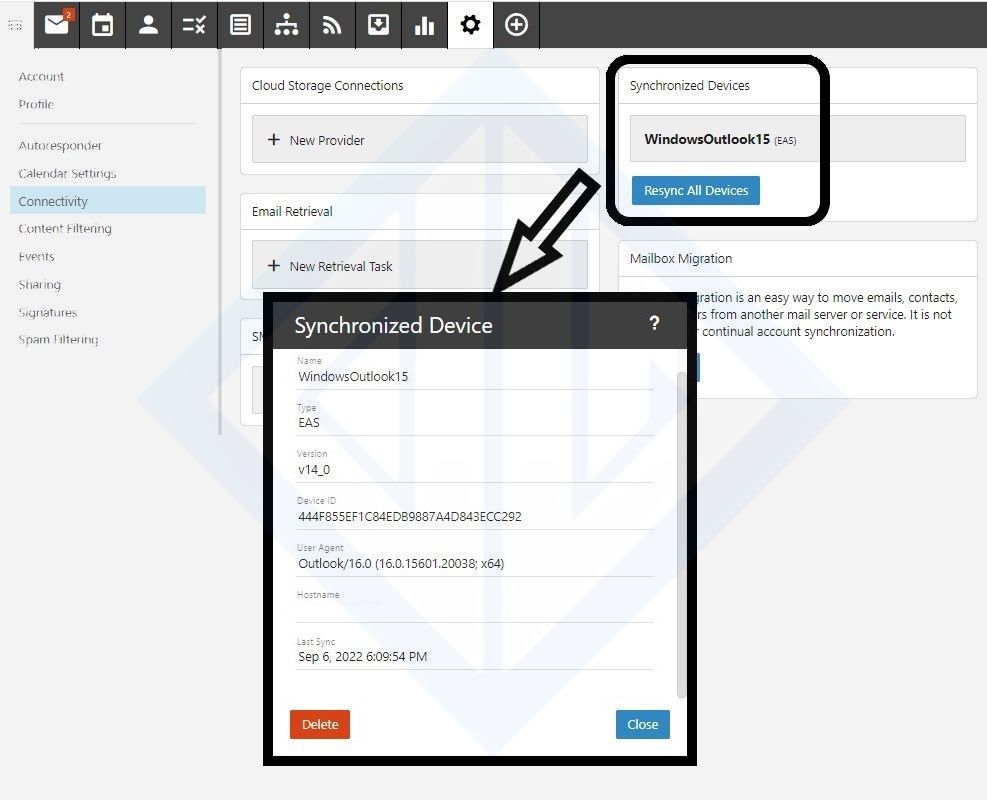Image resolution: width=987 pixels, height=800 pixels.
Task: Open Events in settings sidebar
Action: 37,257
